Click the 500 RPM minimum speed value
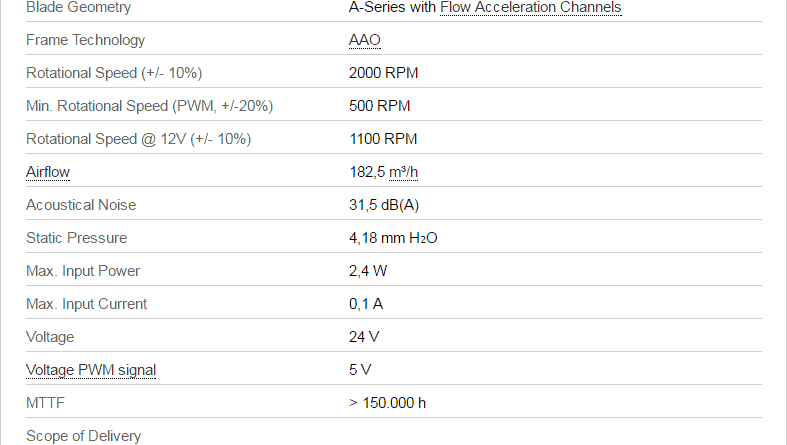The width and height of the screenshot is (787, 445). 379,106
